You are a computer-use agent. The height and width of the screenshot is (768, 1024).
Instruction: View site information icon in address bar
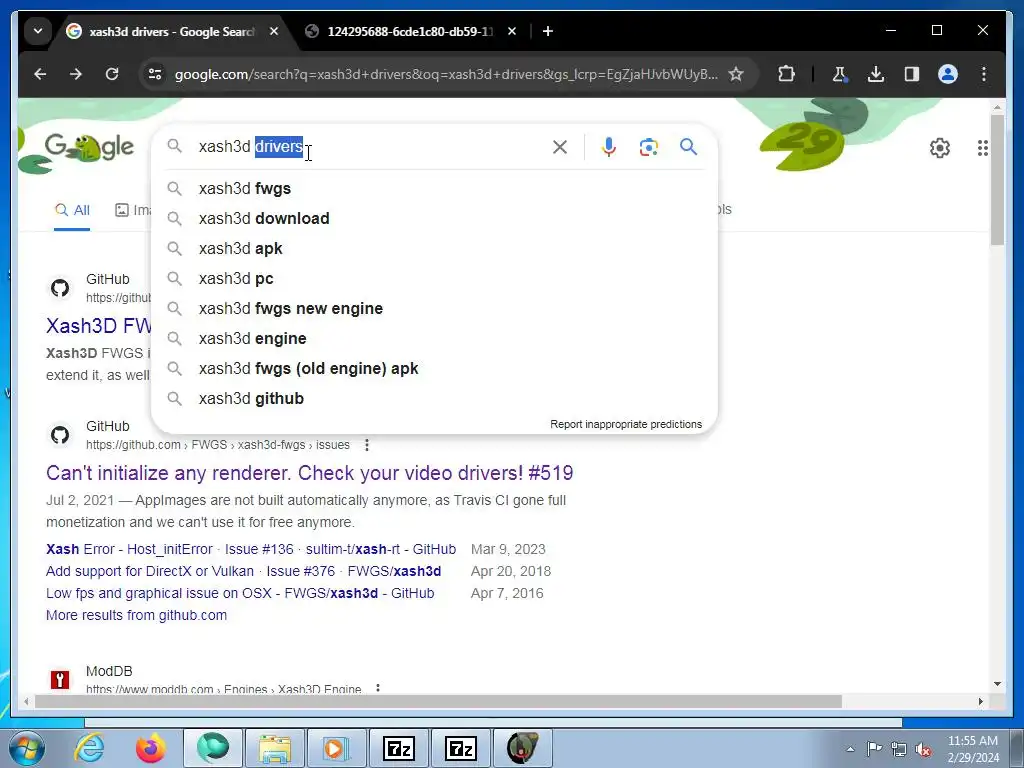pos(155,74)
